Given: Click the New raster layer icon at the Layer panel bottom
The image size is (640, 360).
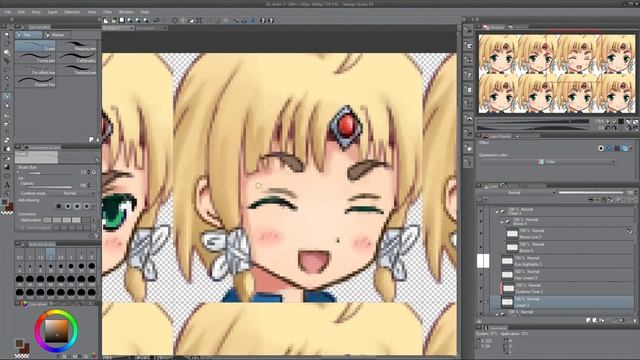Looking at the screenshot, I should pyautogui.click(x=588, y=321).
